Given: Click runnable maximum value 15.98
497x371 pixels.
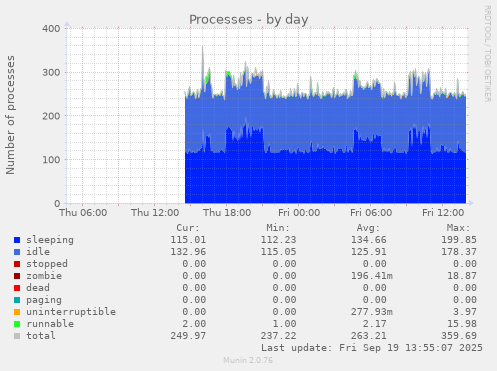Looking at the screenshot, I should pos(462,324).
